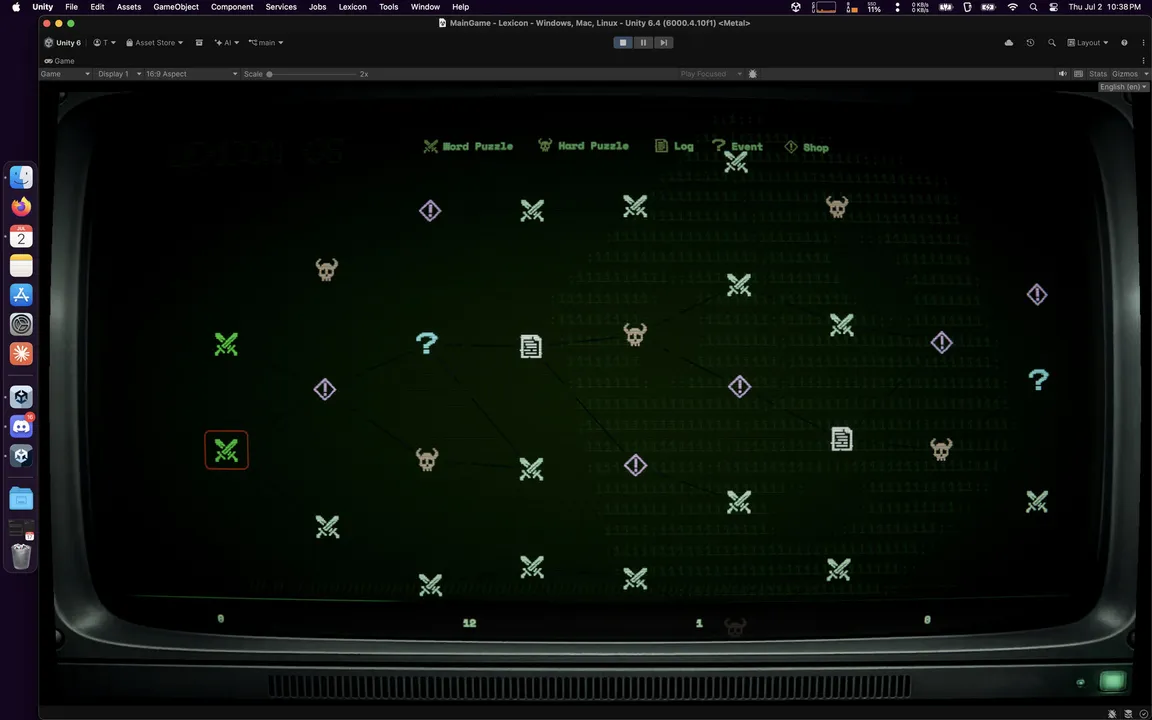Screen dimensions: 1152x720
Task: Open the App Store from the dock
Action: click(21, 295)
